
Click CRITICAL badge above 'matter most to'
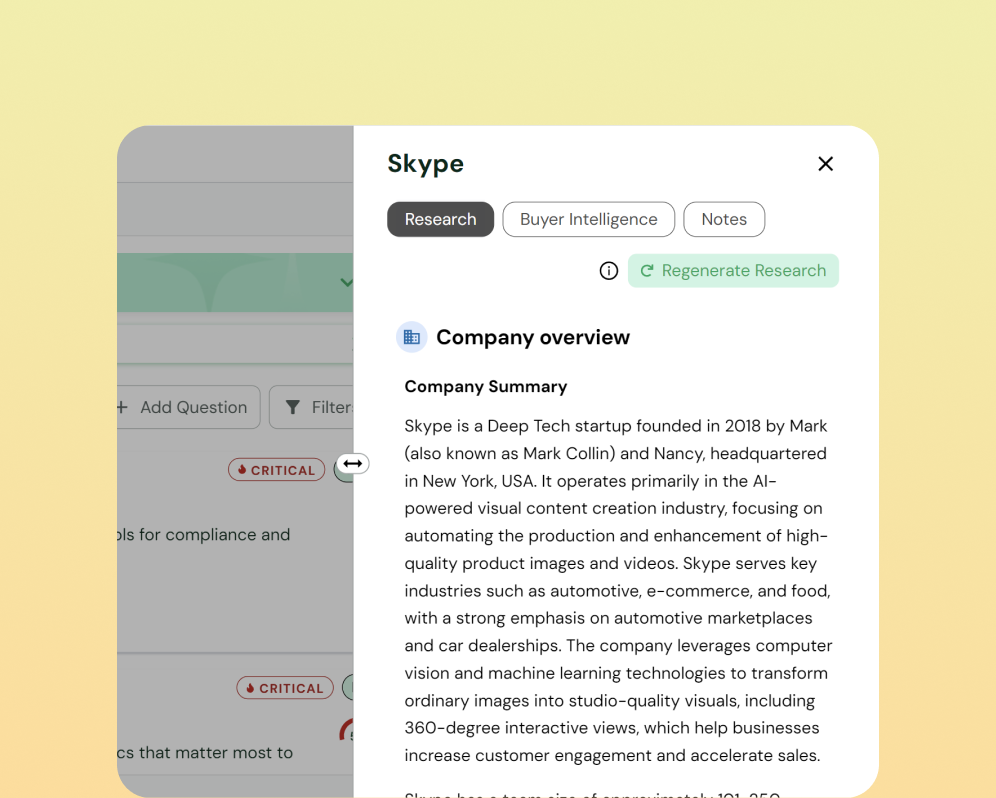285,688
